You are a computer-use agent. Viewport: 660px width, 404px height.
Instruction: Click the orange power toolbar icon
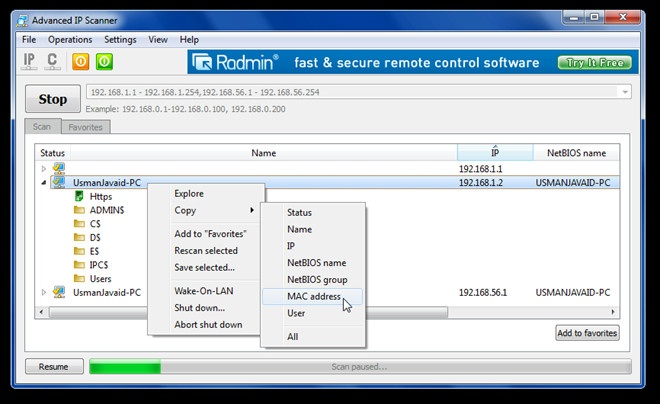(x=80, y=61)
